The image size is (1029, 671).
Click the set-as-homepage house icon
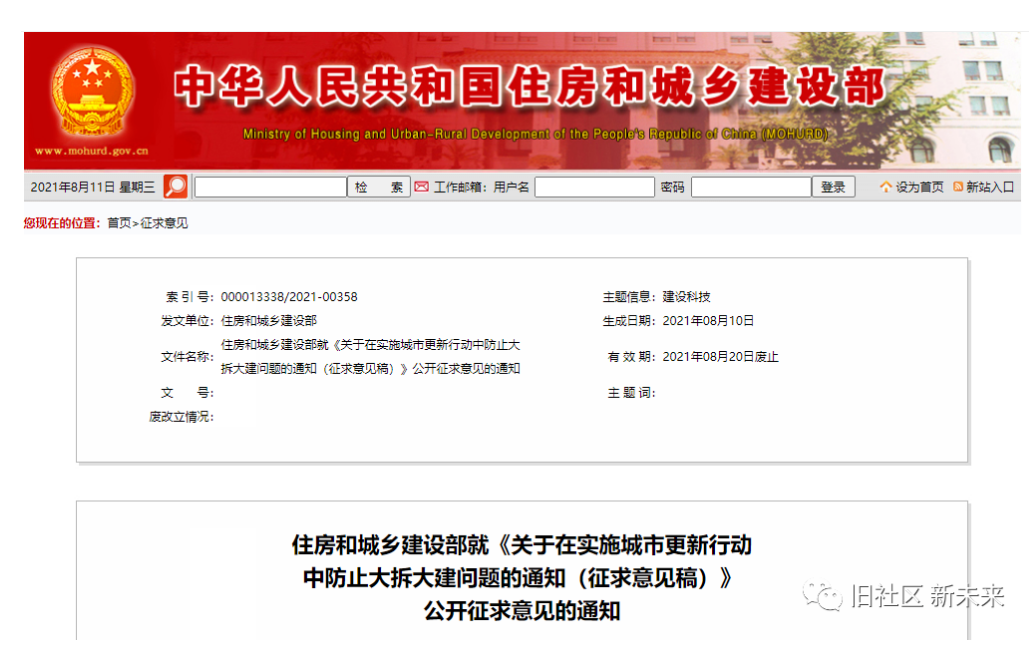pyautogui.click(x=885, y=187)
